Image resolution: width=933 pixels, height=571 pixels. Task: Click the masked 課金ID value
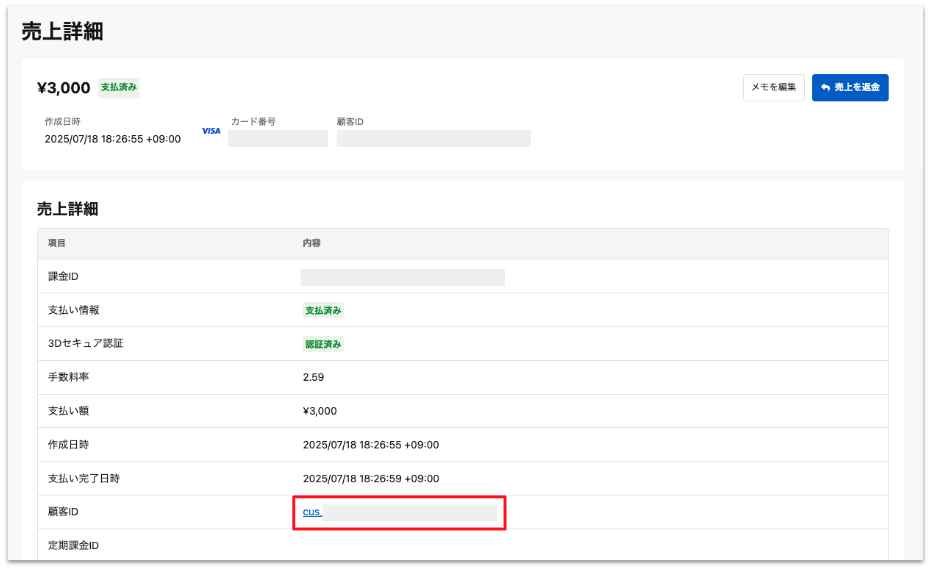[x=403, y=277]
